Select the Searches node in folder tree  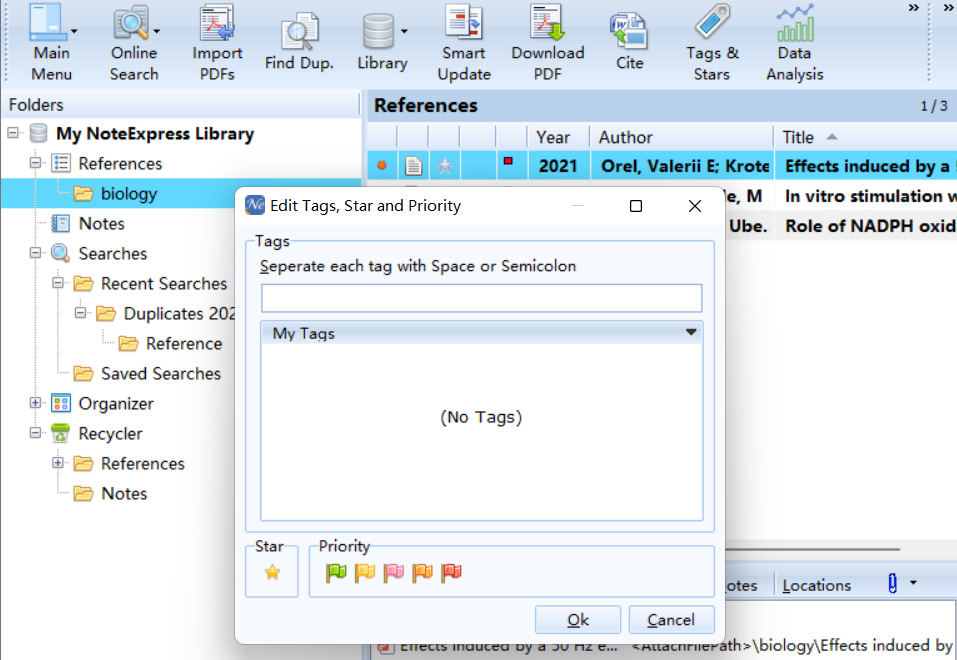[x=112, y=253]
